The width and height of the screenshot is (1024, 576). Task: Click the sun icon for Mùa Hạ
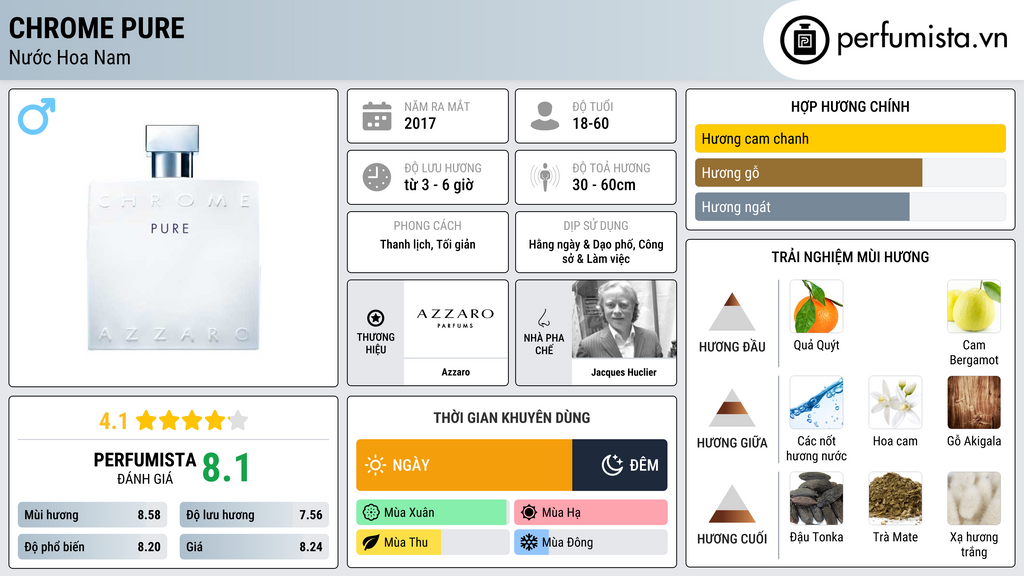coord(529,513)
